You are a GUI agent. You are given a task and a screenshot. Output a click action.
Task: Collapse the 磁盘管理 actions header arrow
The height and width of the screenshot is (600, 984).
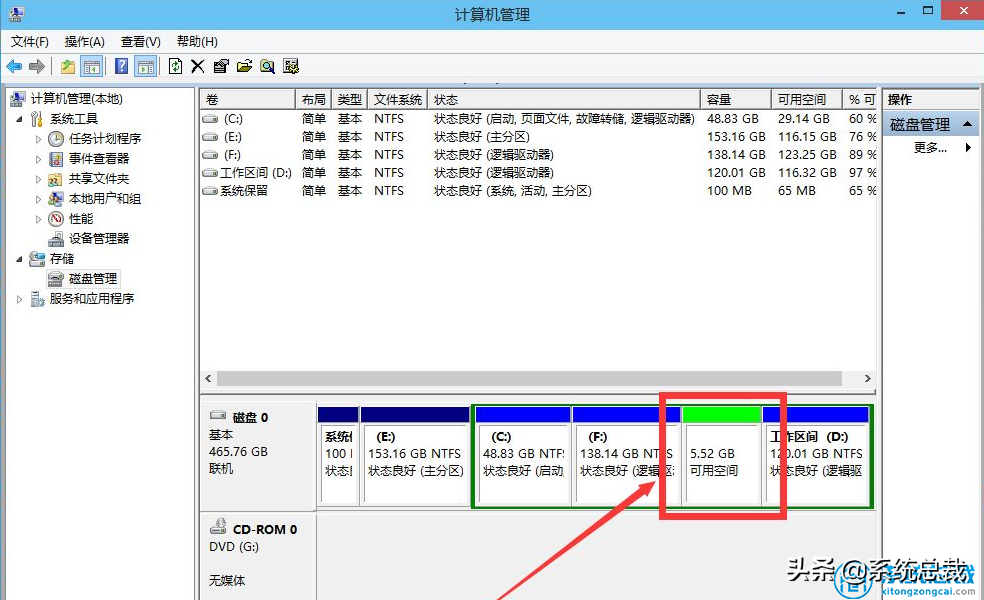(967, 124)
